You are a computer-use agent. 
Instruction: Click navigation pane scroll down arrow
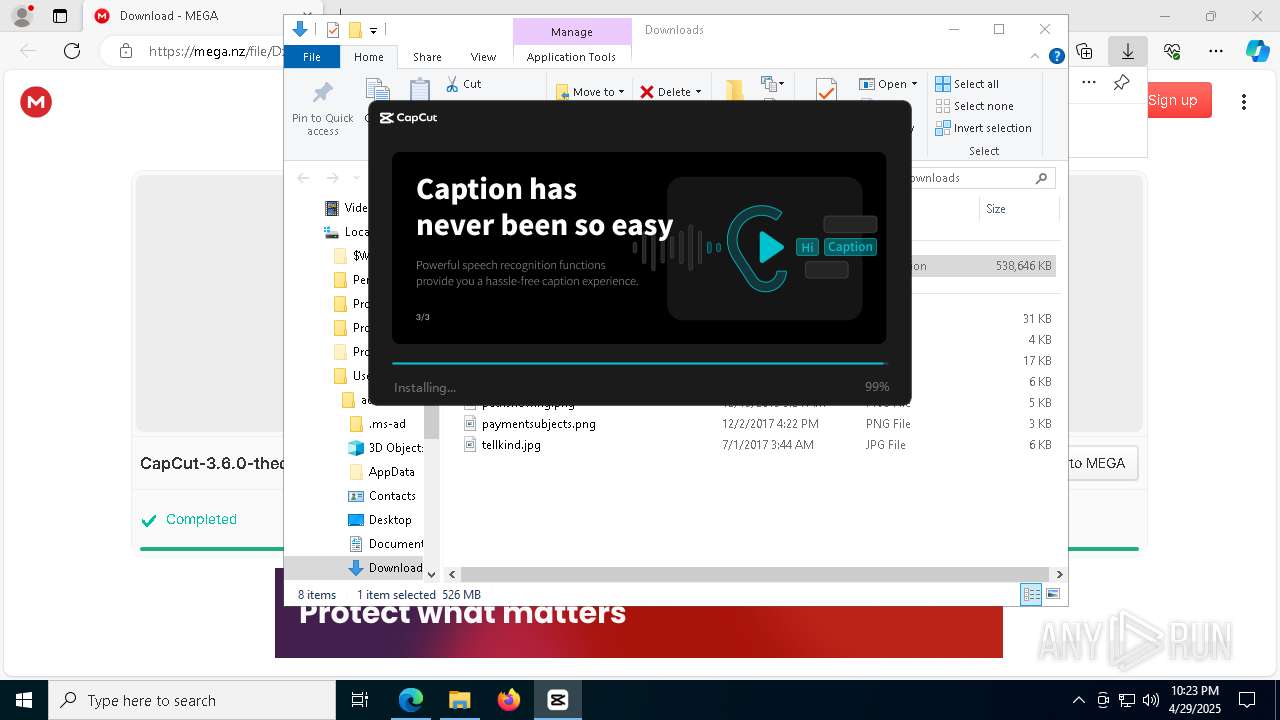click(x=432, y=574)
